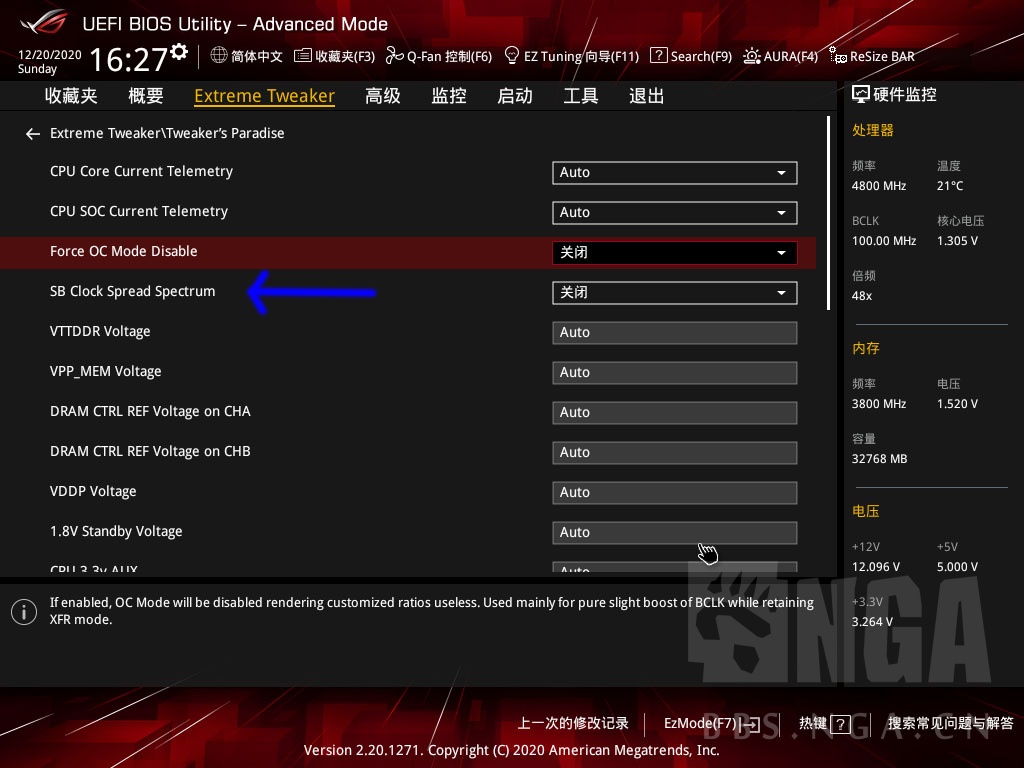This screenshot has height=768, width=1024.
Task: Select VTTDDR Voltage label
Action: pos(100,331)
